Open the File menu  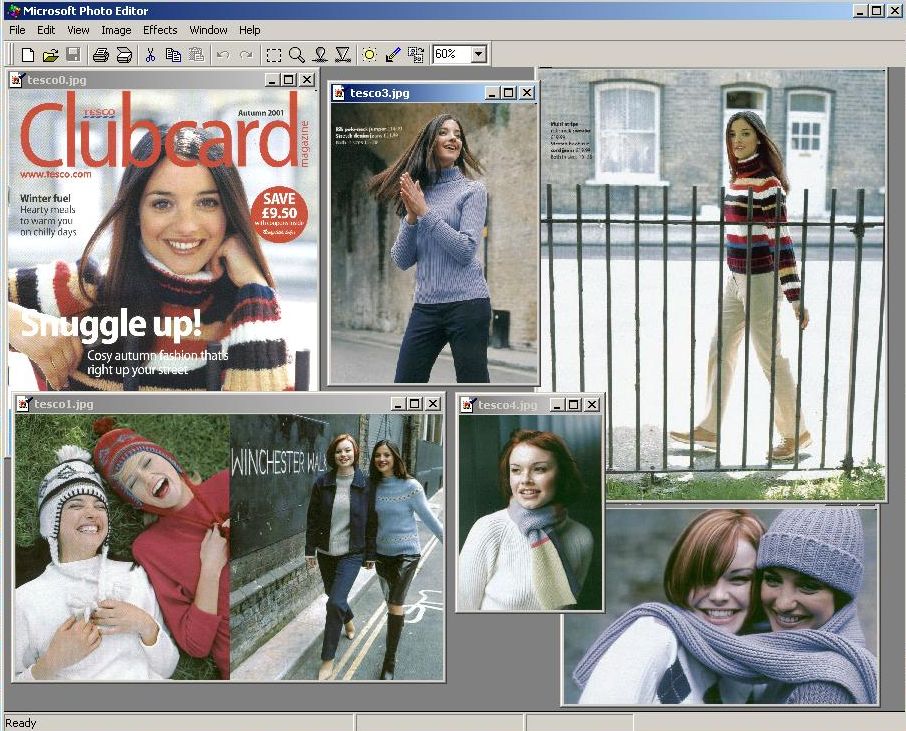[17, 30]
